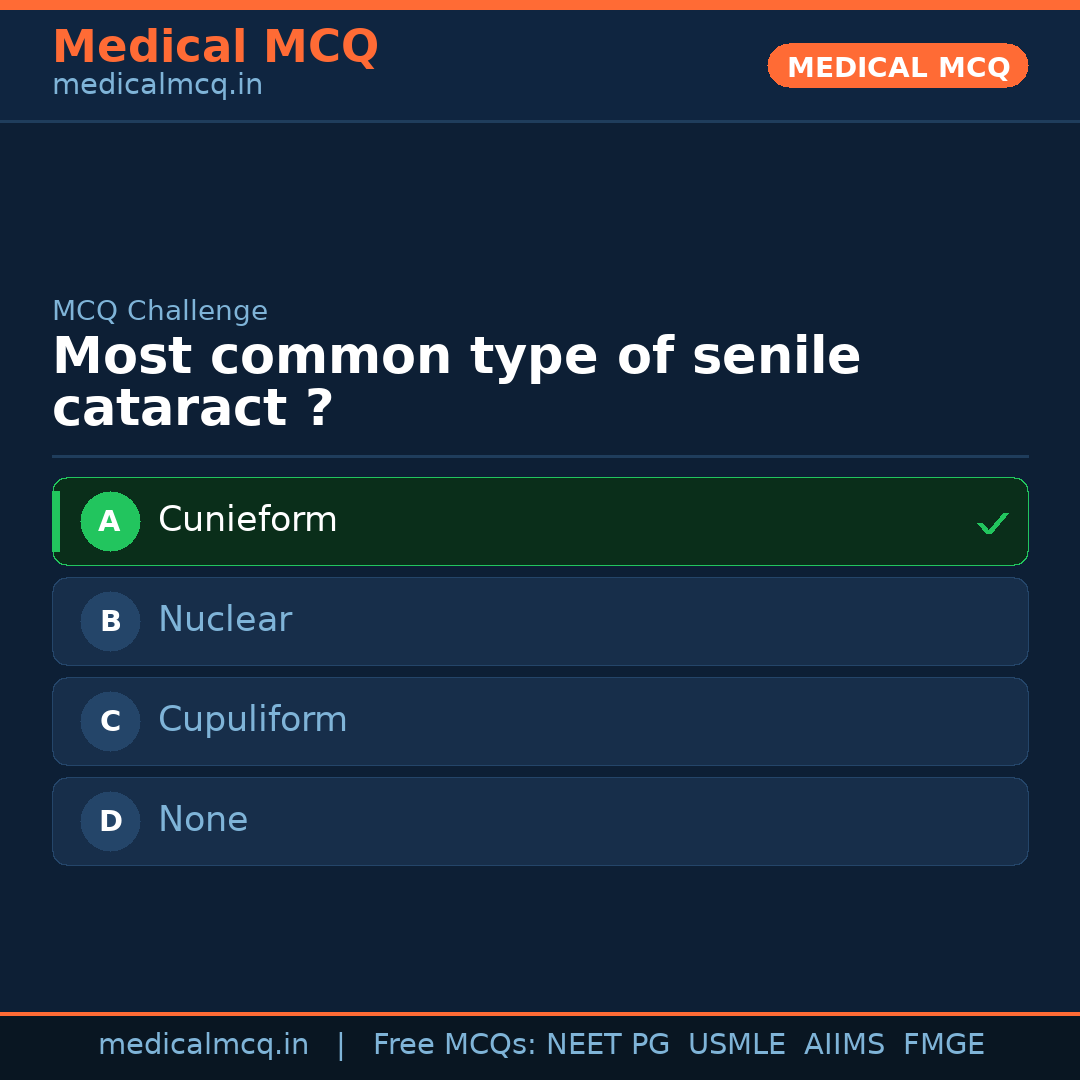Open the medicalmcq.in link in footer
The height and width of the screenshot is (1080, 1080).
203,1045
